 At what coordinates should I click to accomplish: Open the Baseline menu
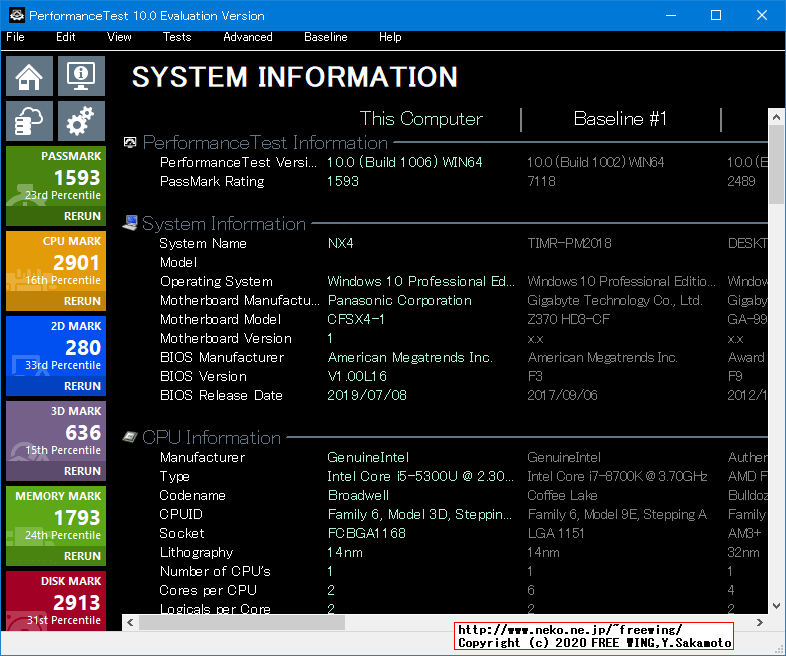(326, 37)
